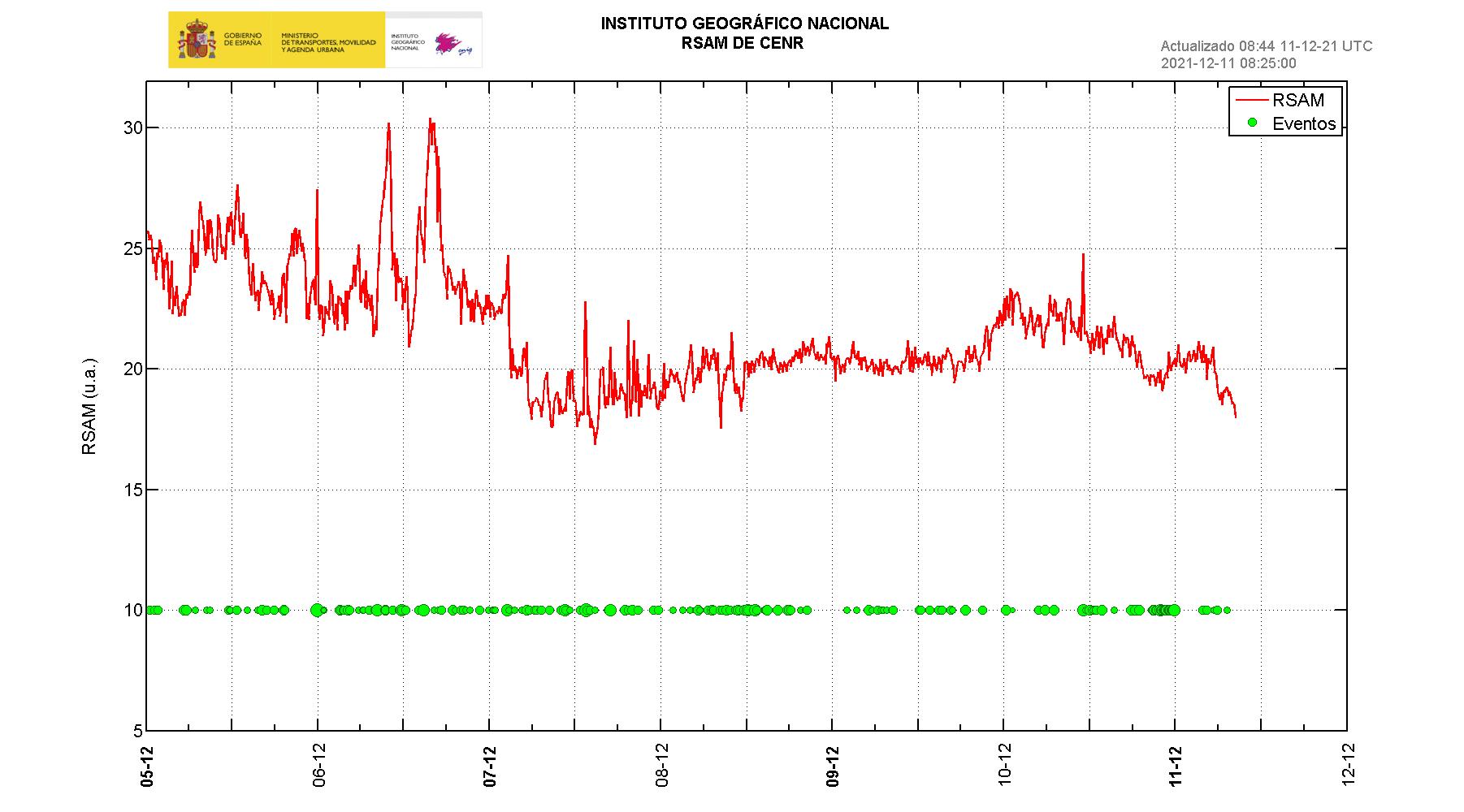Select the RSAM label in the legend
The width and height of the screenshot is (1464, 812).
pyautogui.click(x=1298, y=100)
